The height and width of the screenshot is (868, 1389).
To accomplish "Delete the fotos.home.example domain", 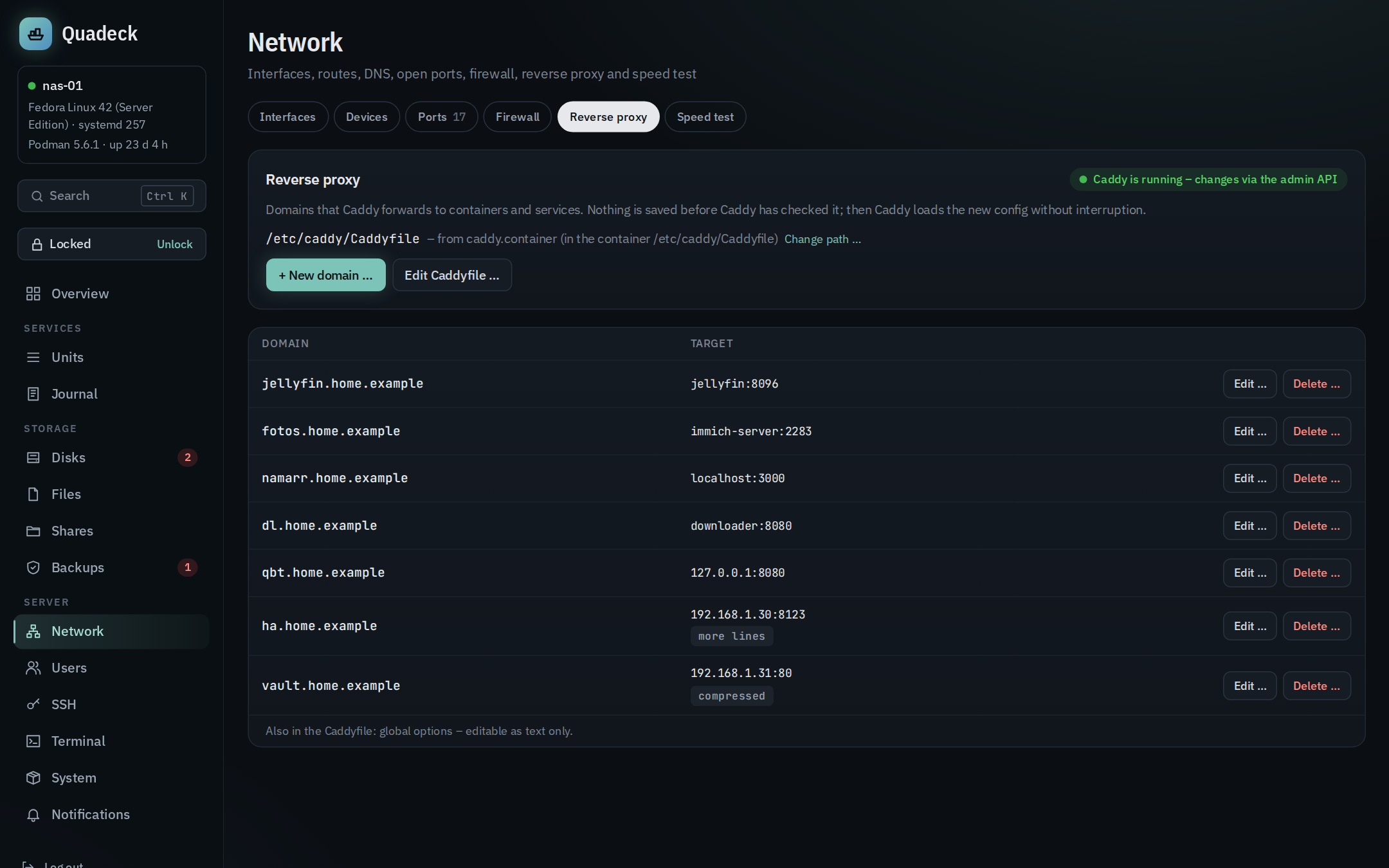I will (x=1316, y=431).
